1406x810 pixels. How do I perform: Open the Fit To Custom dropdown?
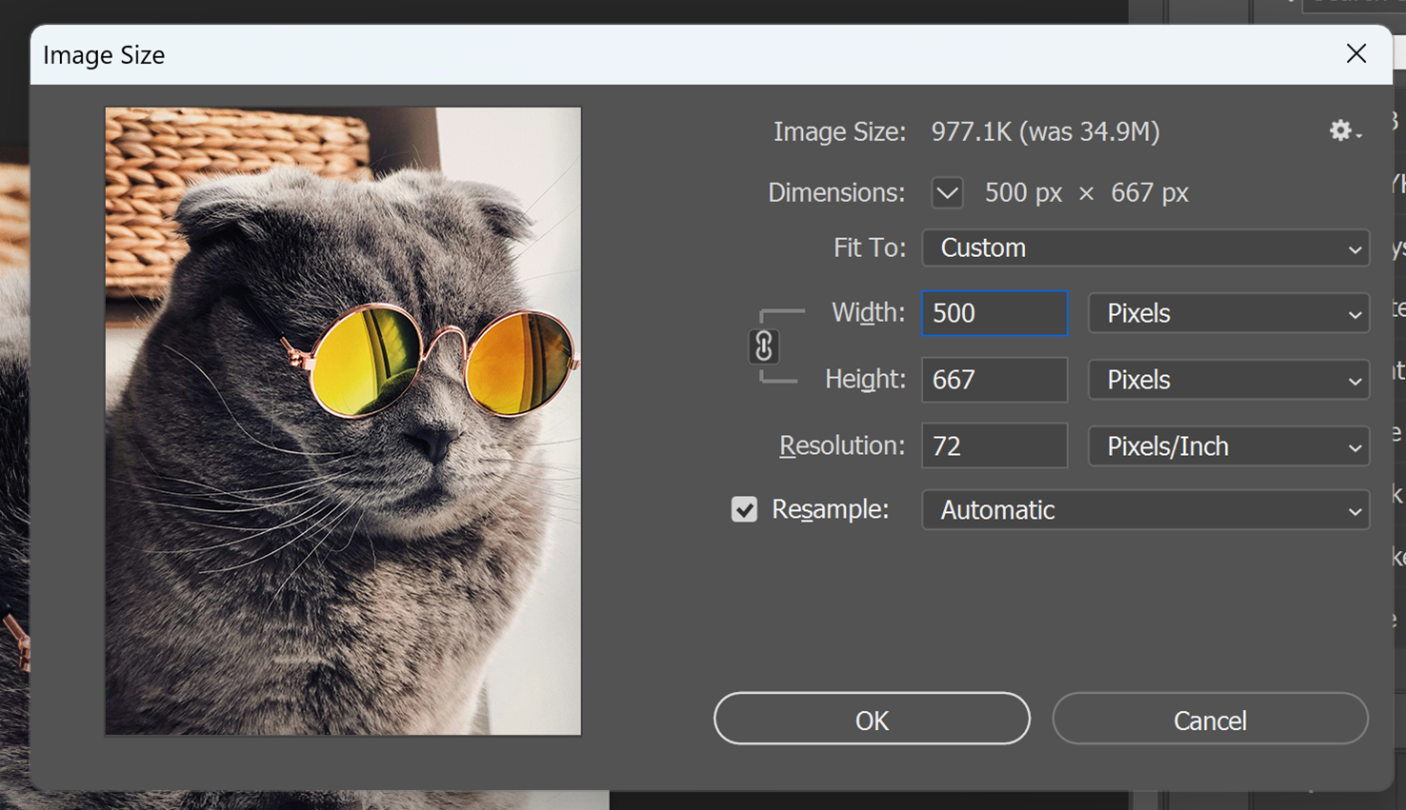tap(1145, 248)
